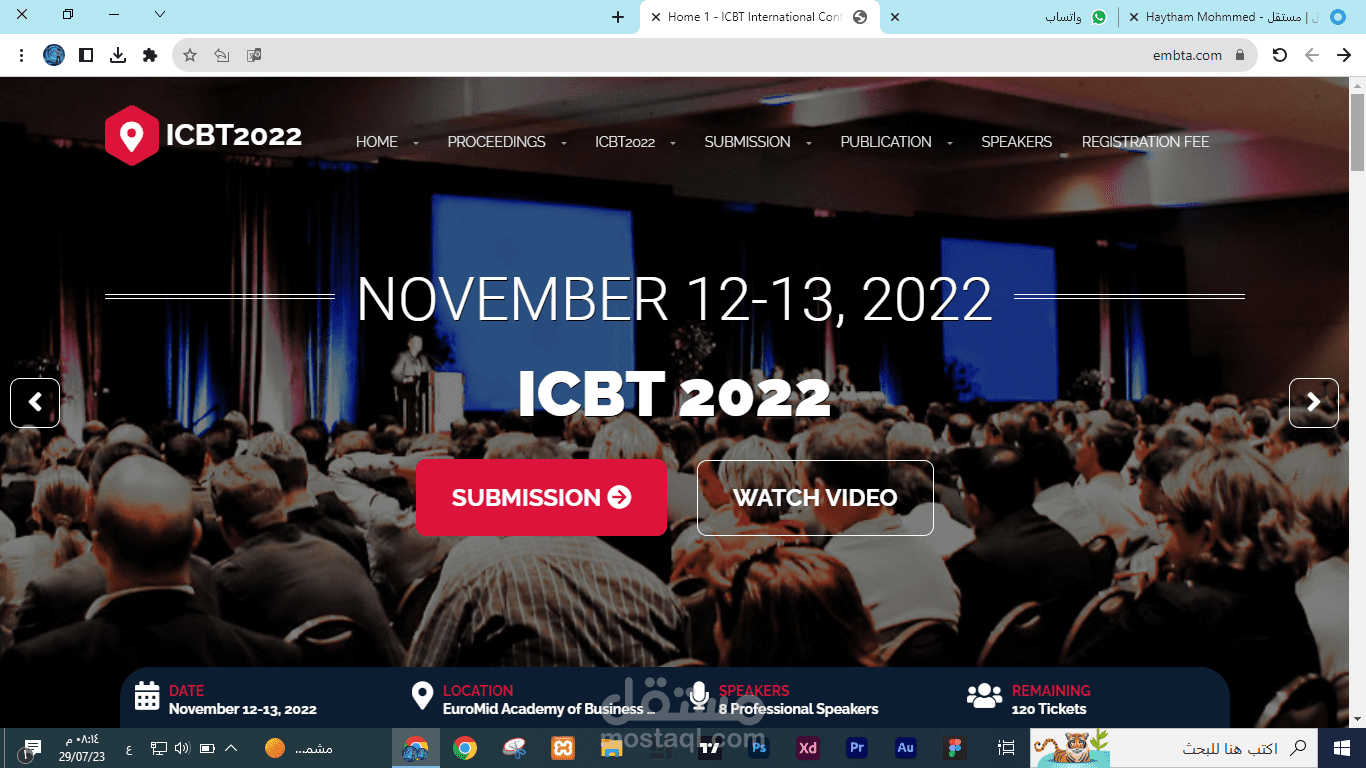Click the 'November 12-13, 2022' date text
Viewport: 1366px width, 768px height.
coord(243,709)
